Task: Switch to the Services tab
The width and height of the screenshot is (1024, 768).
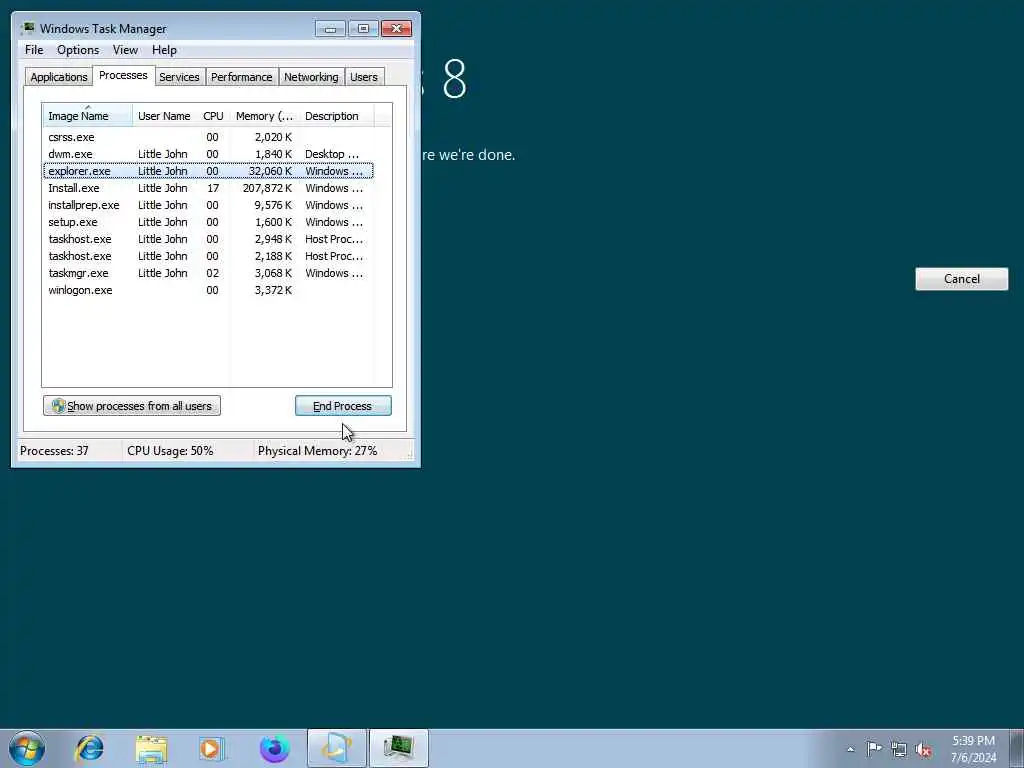Action: click(x=179, y=77)
